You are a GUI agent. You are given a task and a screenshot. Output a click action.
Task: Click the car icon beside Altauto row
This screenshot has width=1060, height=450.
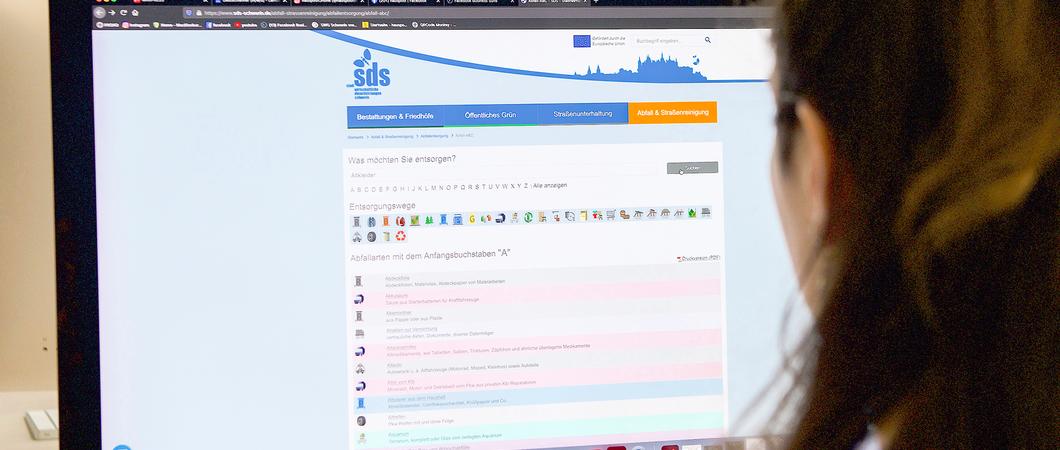360,369
